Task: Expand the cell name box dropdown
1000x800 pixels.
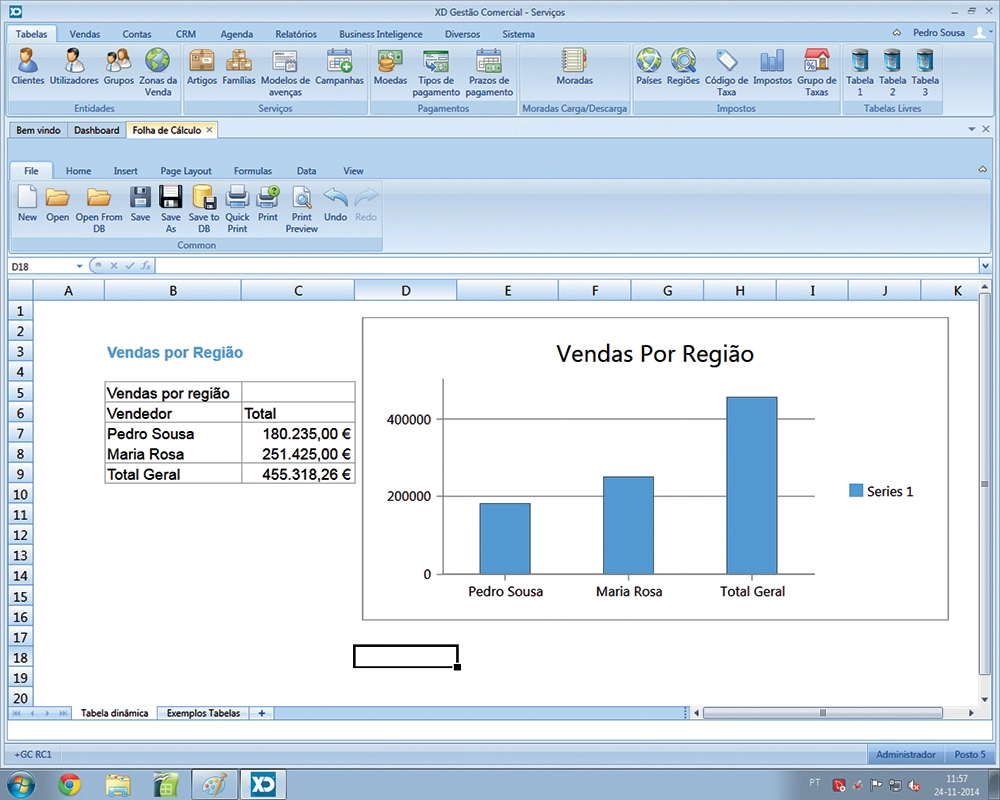Action: click(80, 266)
